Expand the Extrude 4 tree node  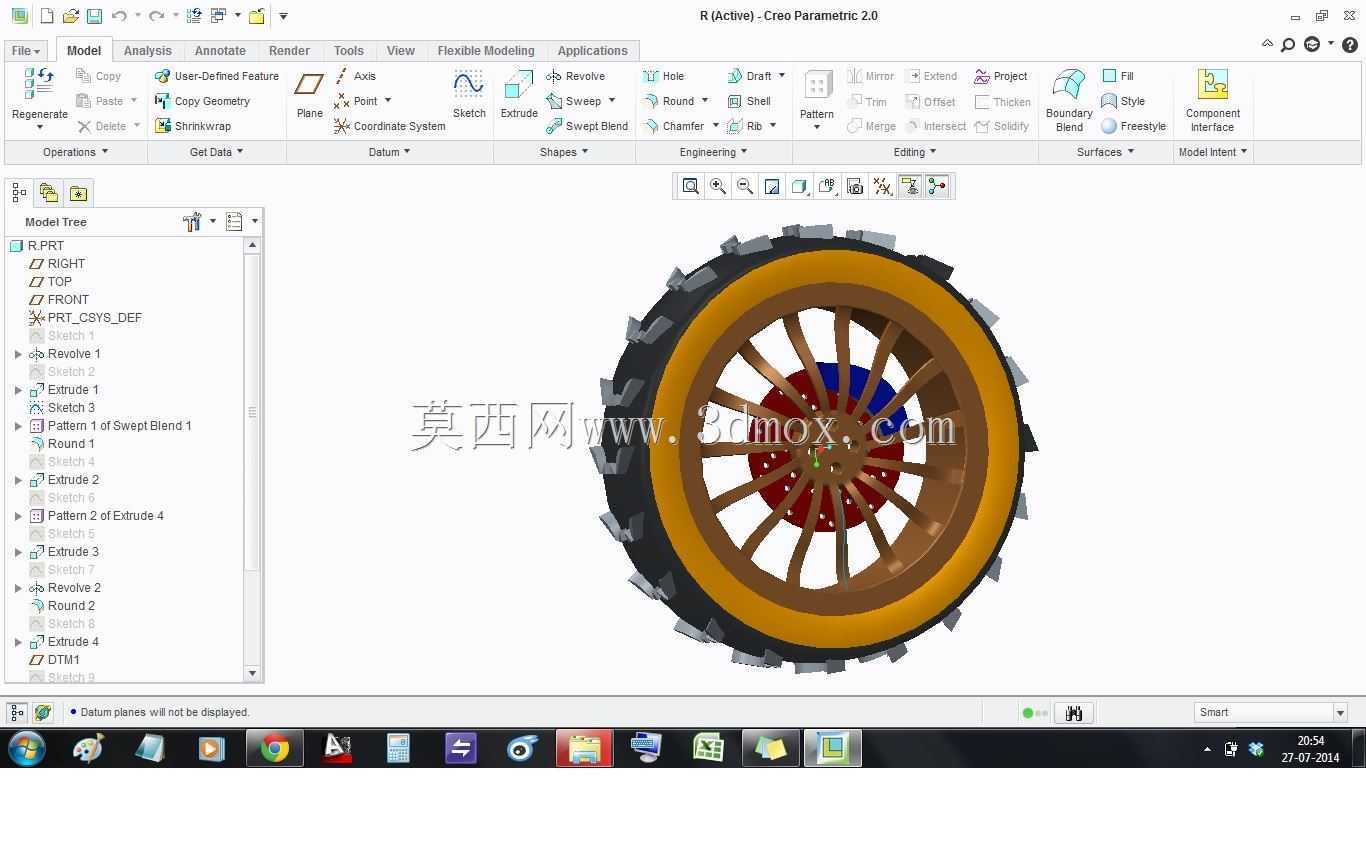[x=18, y=642]
